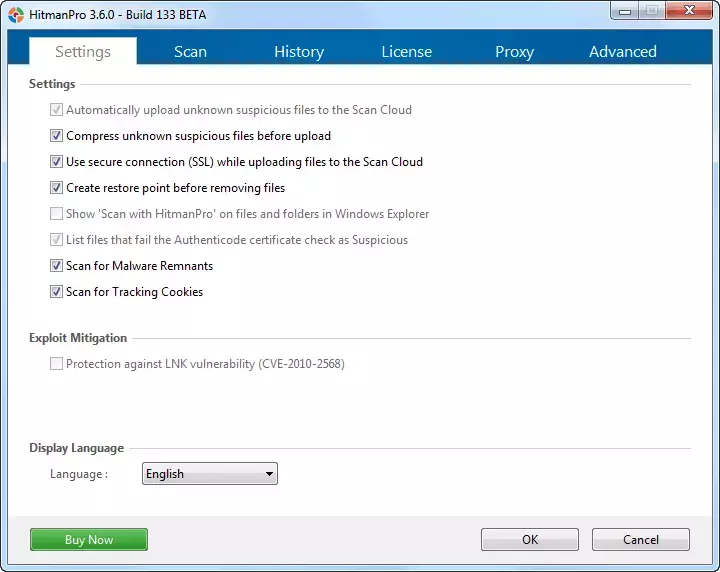Switch to the Settings tab

[x=83, y=51]
